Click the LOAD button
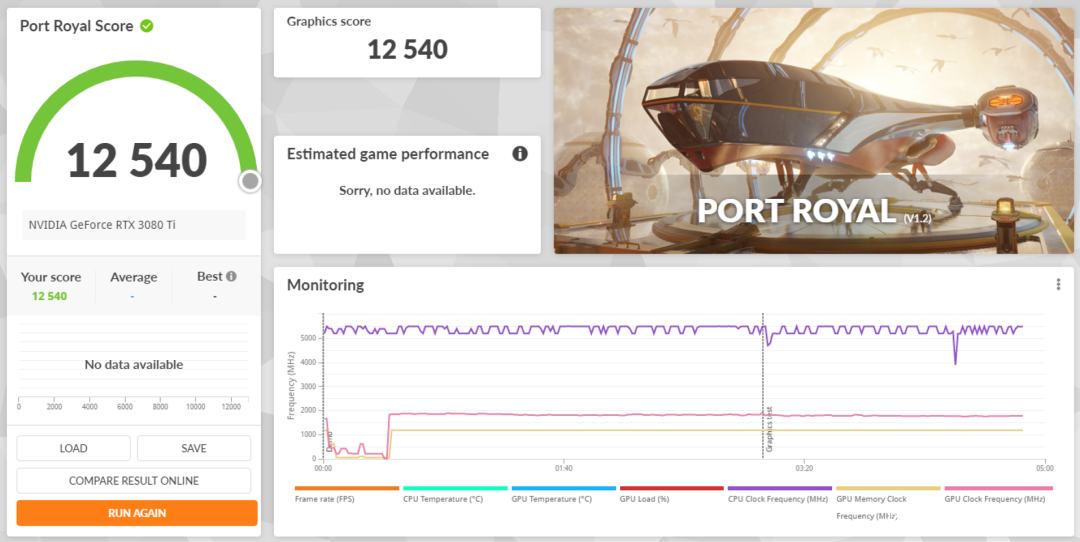 [x=74, y=448]
